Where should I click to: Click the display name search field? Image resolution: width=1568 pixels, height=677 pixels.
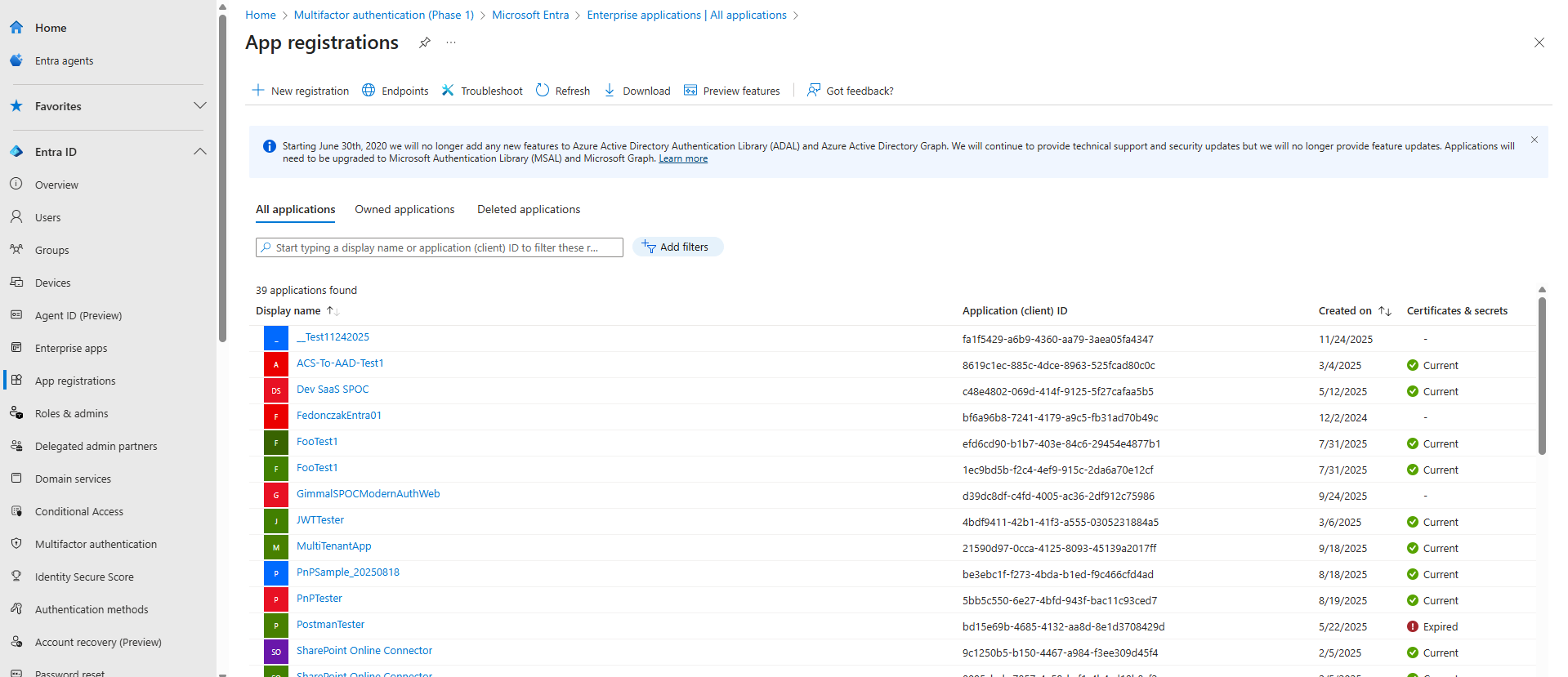tap(441, 247)
